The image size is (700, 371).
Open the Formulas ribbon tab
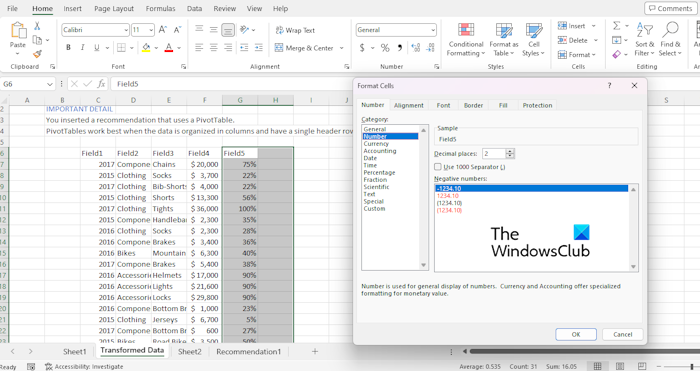(x=160, y=8)
